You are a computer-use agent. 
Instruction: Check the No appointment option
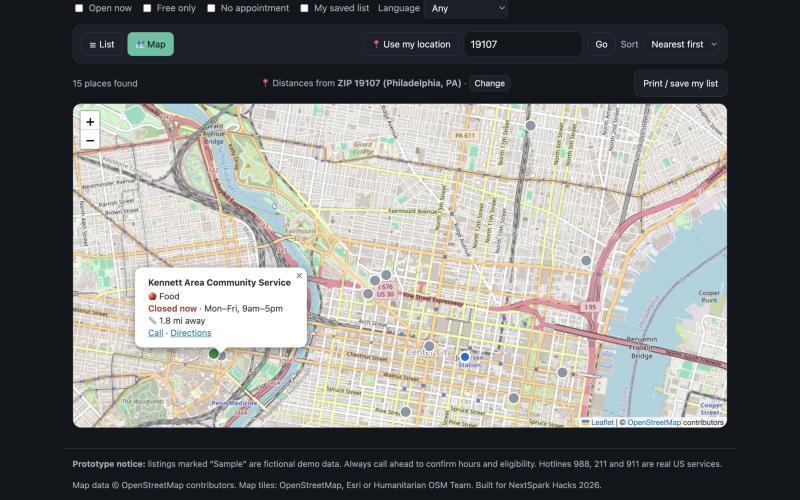[211, 8]
